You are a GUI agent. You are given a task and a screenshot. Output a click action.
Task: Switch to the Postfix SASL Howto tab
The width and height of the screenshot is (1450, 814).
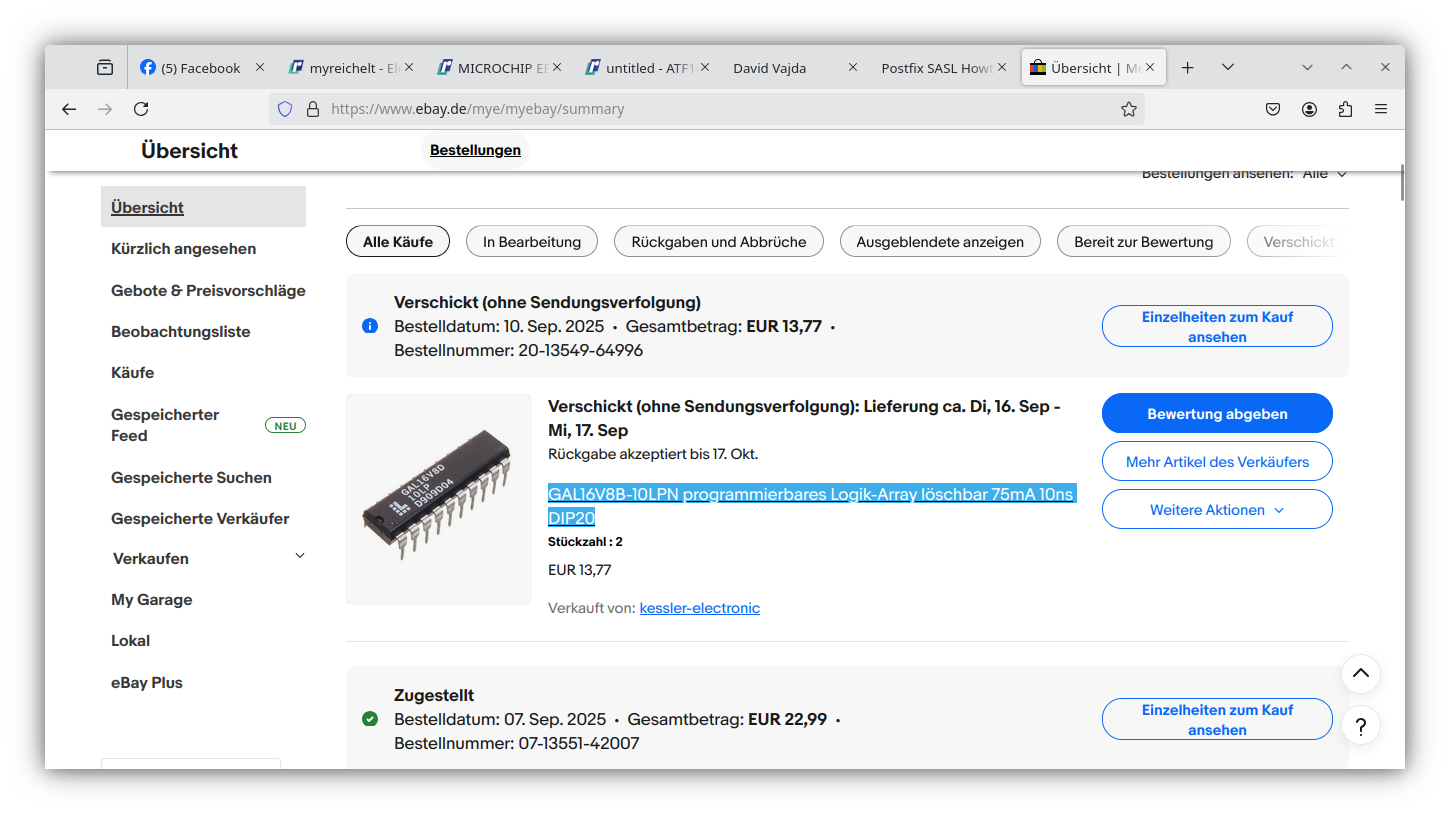pyautogui.click(x=937, y=67)
